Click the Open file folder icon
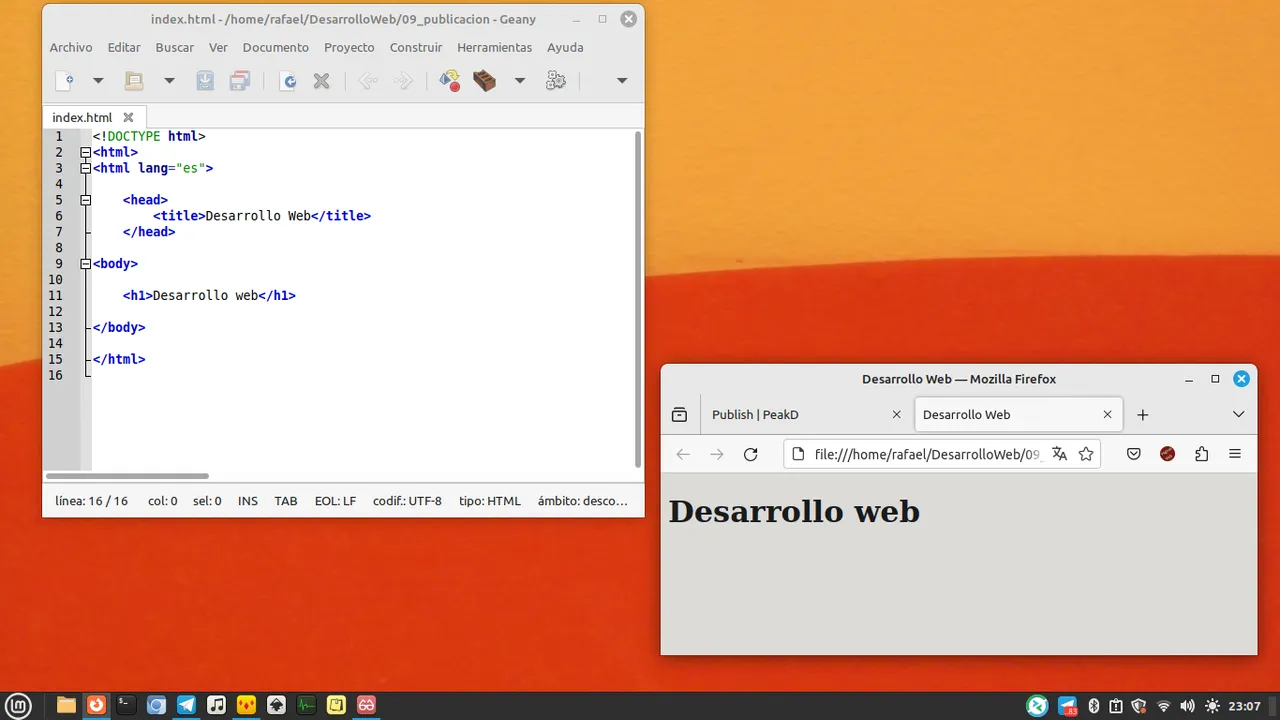 pos(134,81)
